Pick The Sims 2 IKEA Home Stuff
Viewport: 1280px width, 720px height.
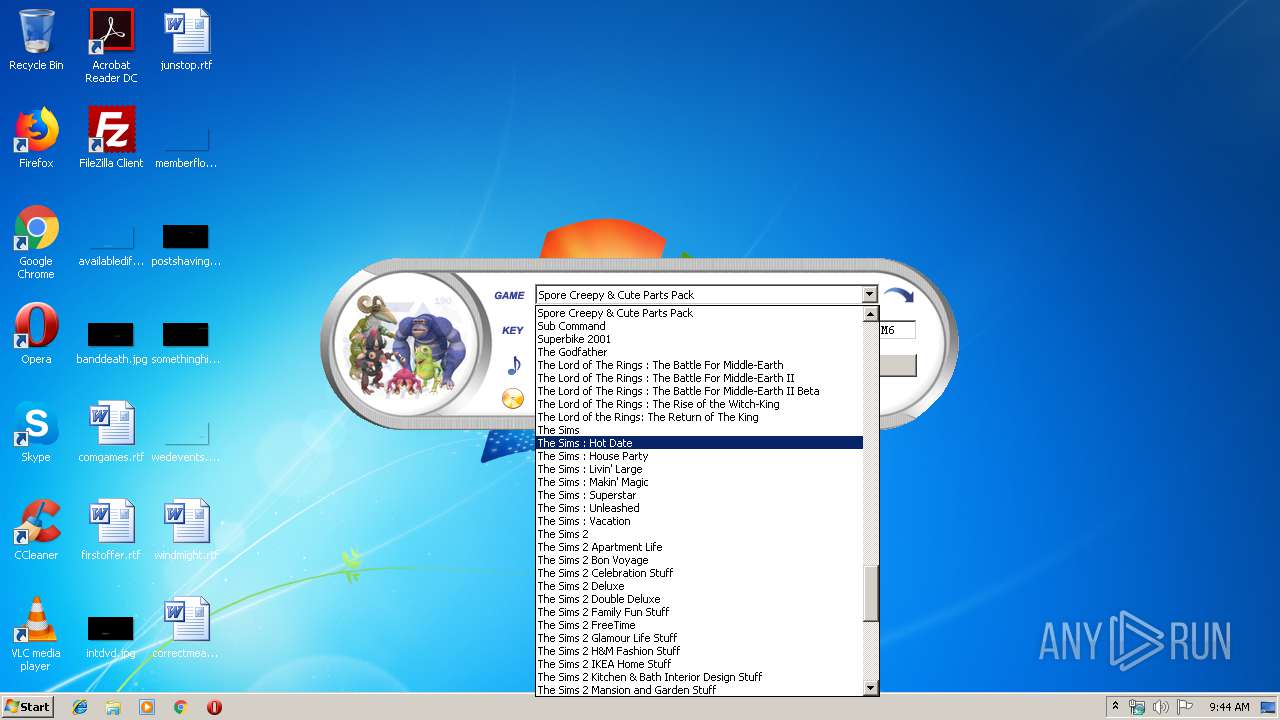point(699,664)
